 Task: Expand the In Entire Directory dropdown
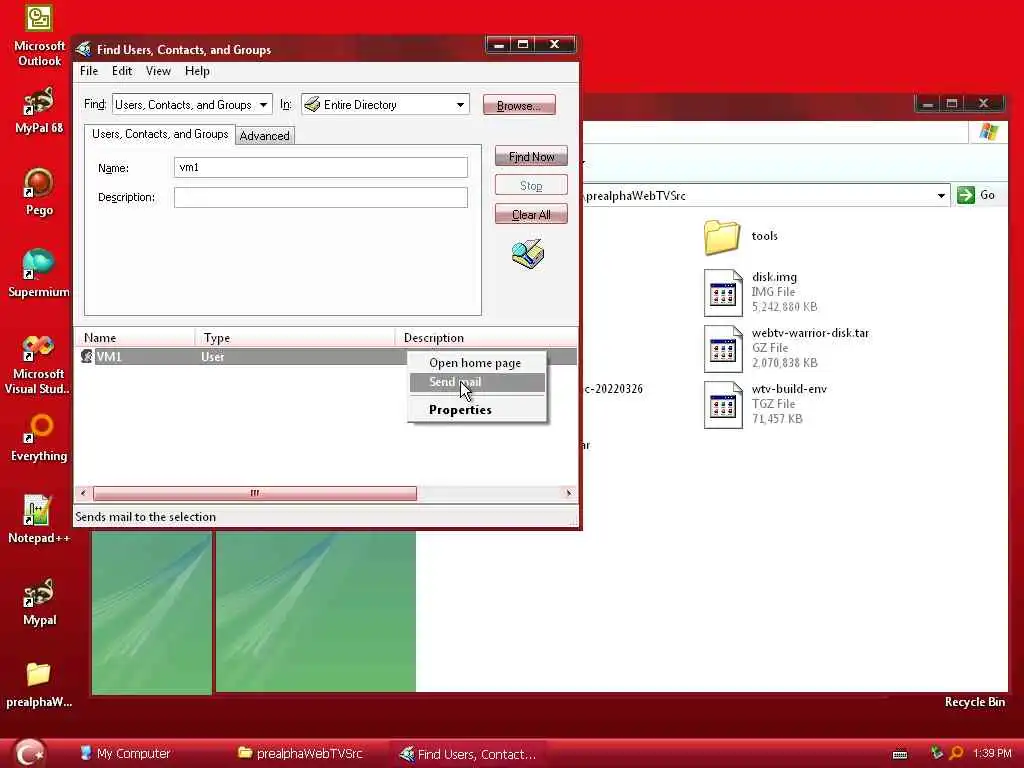pyautogui.click(x=460, y=105)
